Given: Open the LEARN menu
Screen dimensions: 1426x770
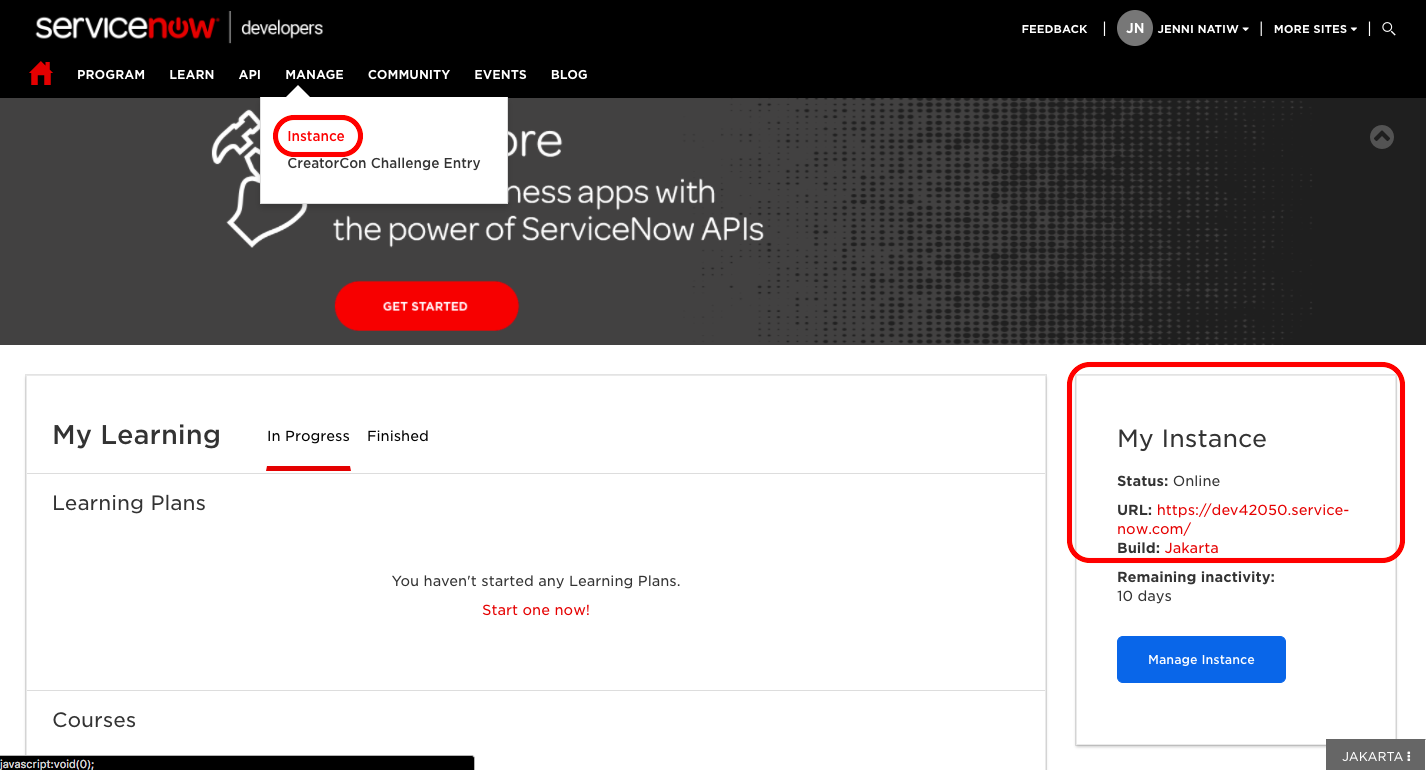Looking at the screenshot, I should (x=192, y=74).
